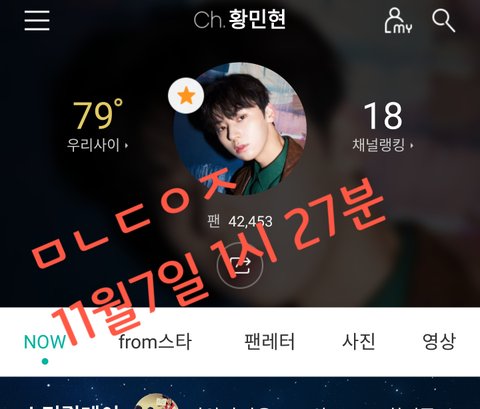The width and height of the screenshot is (480, 409).
Task: Switch to the 팬레터 tab
Action: pos(269,342)
